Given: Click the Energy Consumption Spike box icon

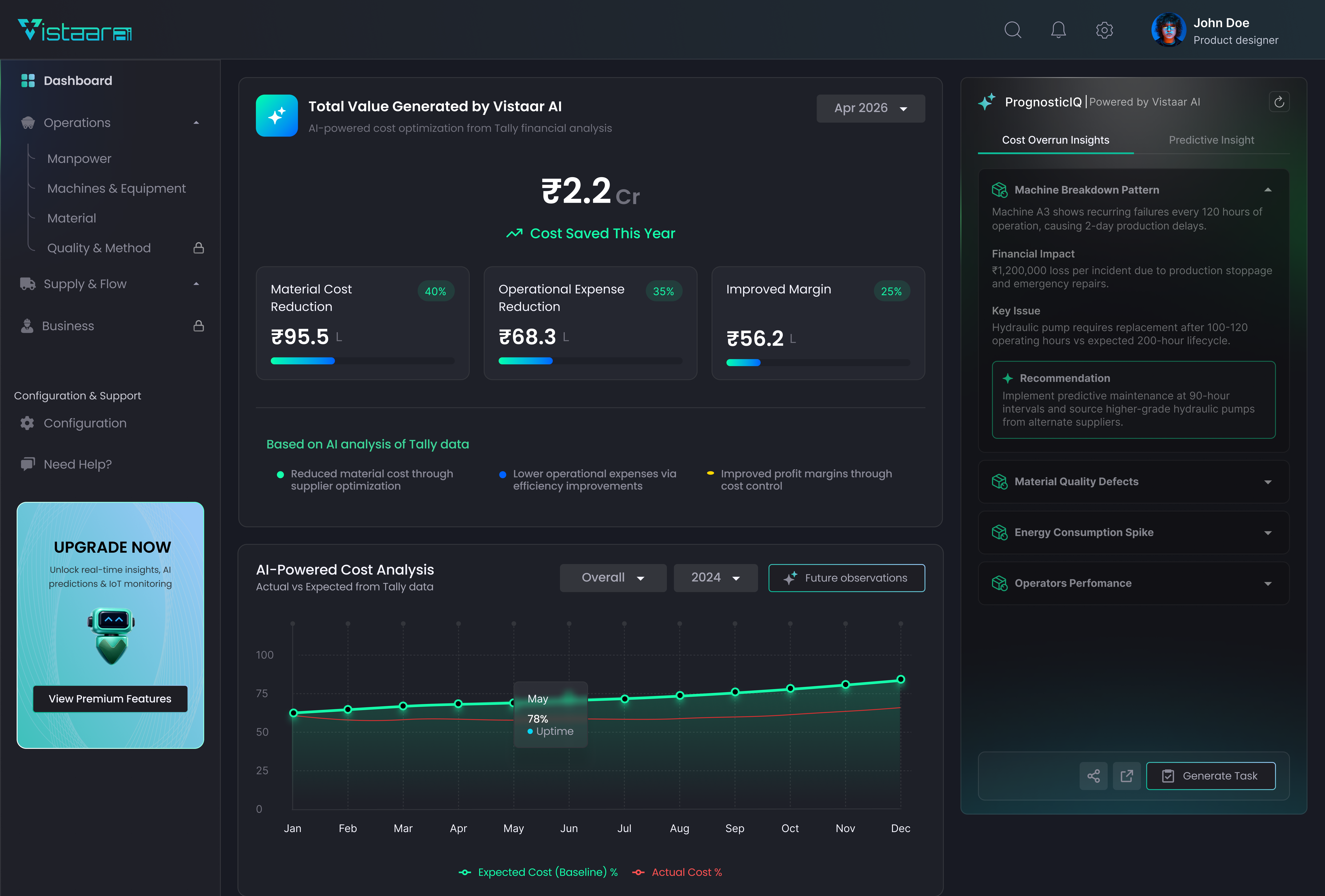Looking at the screenshot, I should [999, 532].
